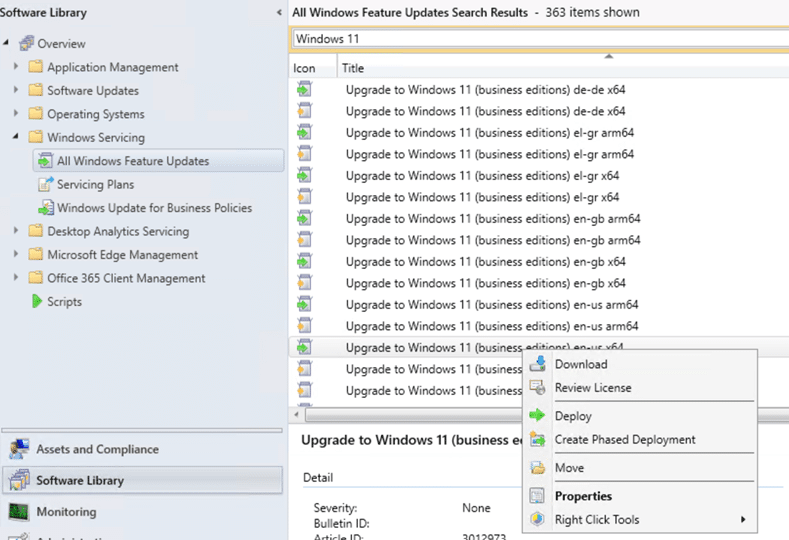Click the Move folder icon

[x=538, y=468]
